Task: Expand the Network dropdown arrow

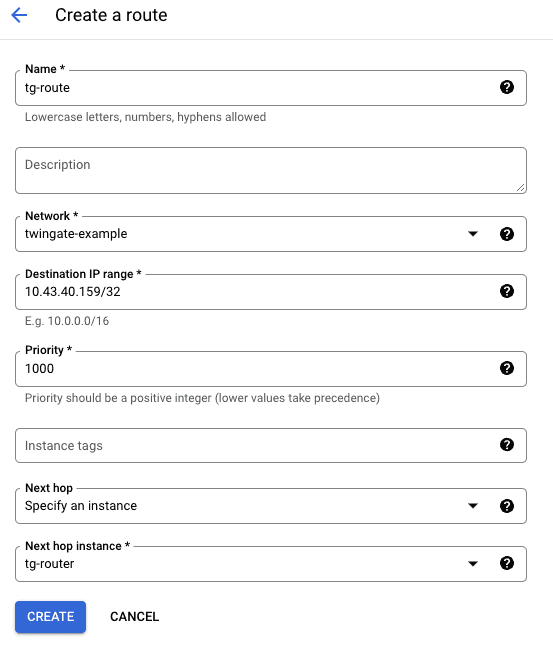Action: 473,234
